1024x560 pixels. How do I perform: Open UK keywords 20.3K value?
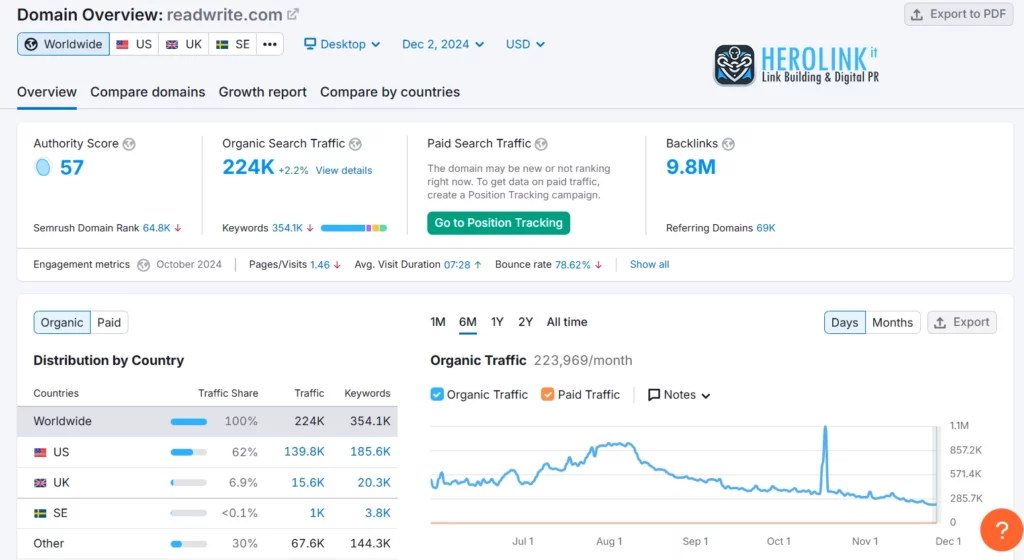click(374, 482)
